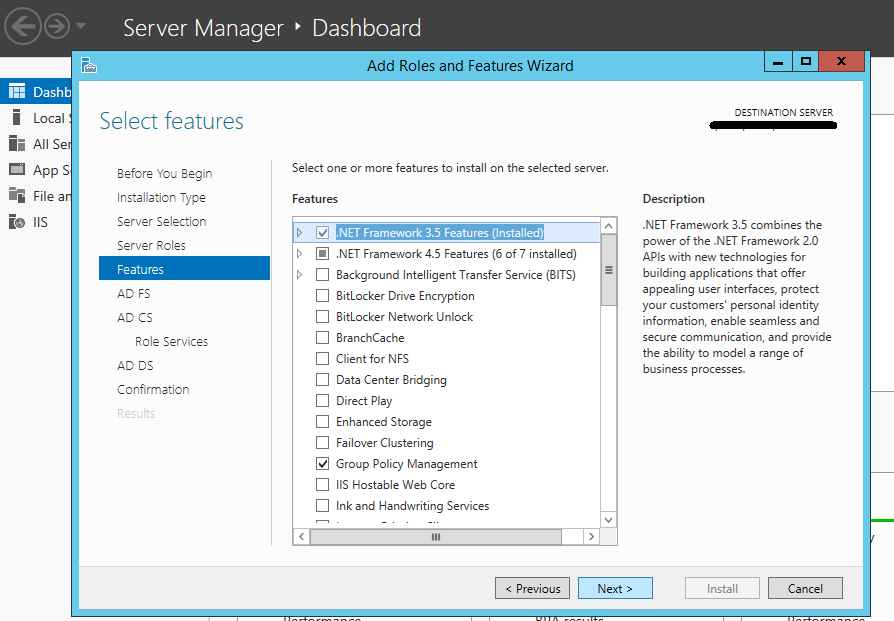Click the Server Manager back arrow
The image size is (894, 621).
pos(23,26)
